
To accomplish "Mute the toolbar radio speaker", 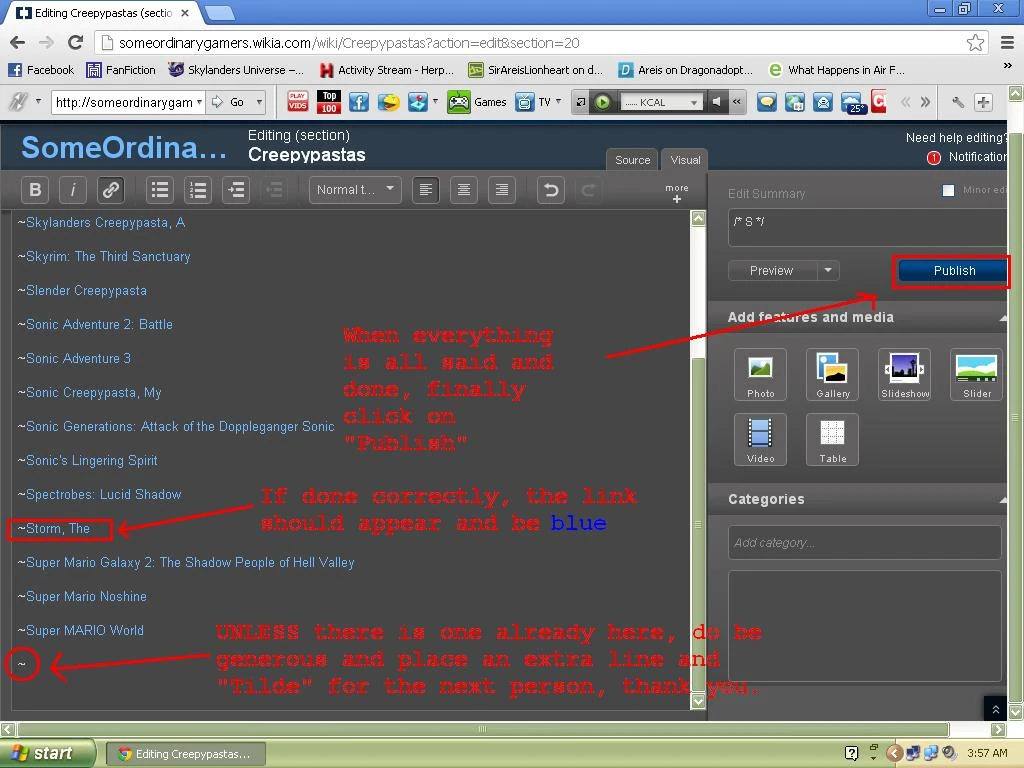I will [x=716, y=102].
